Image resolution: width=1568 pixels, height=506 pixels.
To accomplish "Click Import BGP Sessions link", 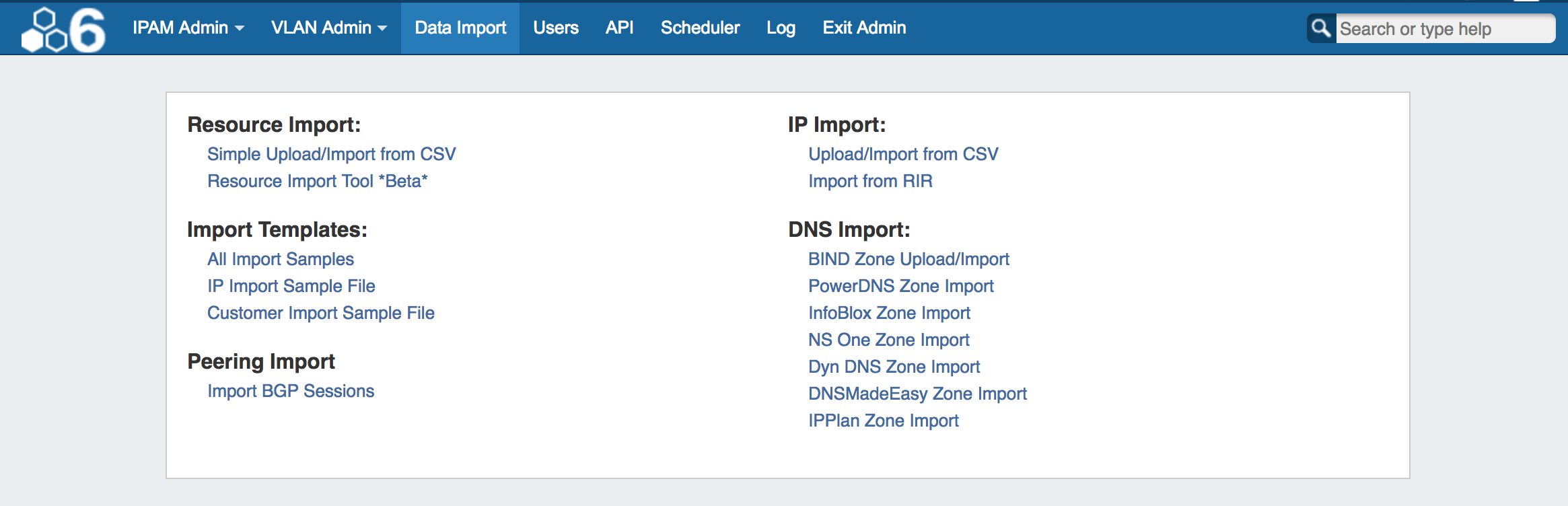I will (x=290, y=391).
